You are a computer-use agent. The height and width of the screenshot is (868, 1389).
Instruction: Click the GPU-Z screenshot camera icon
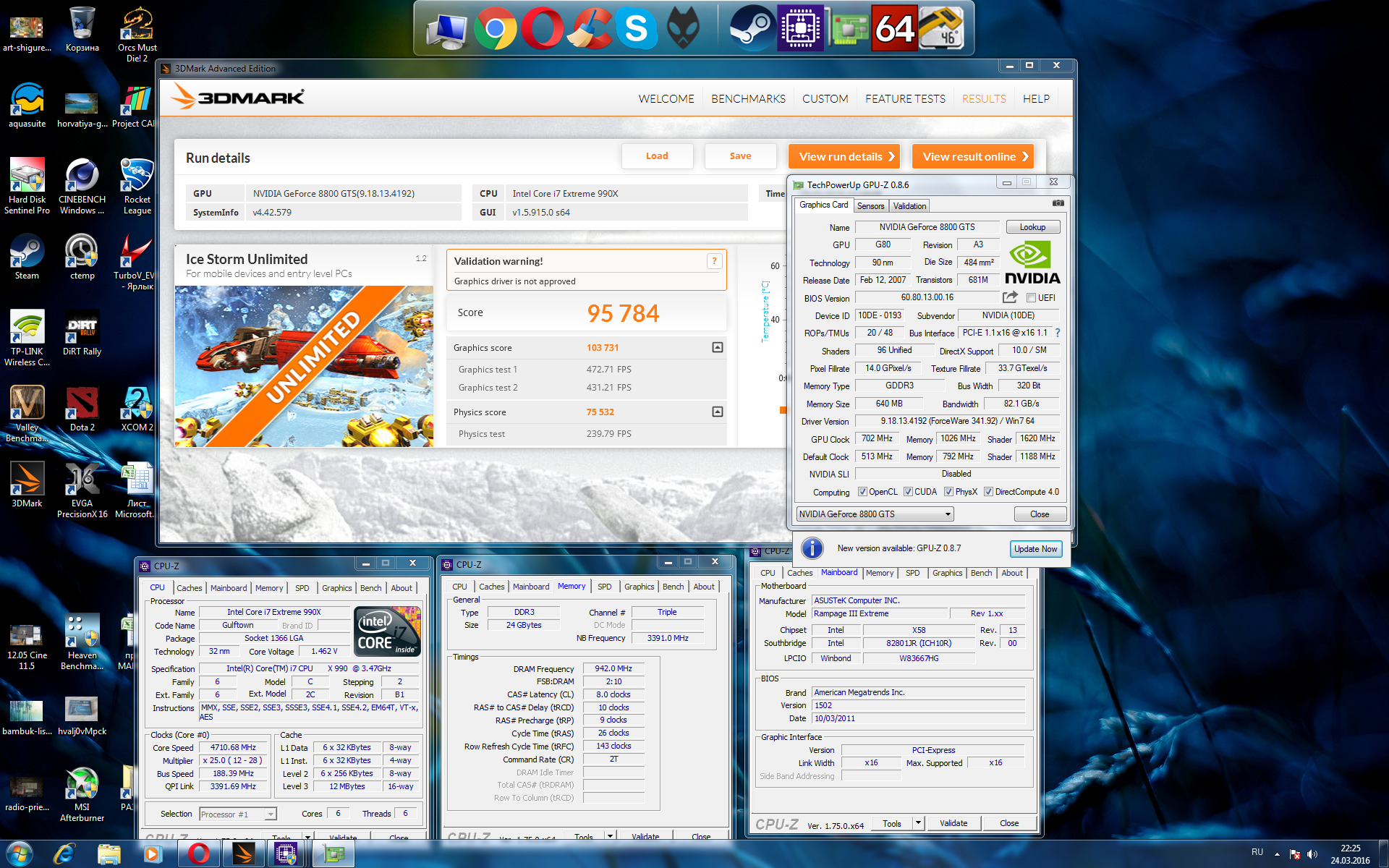pos(1058,203)
